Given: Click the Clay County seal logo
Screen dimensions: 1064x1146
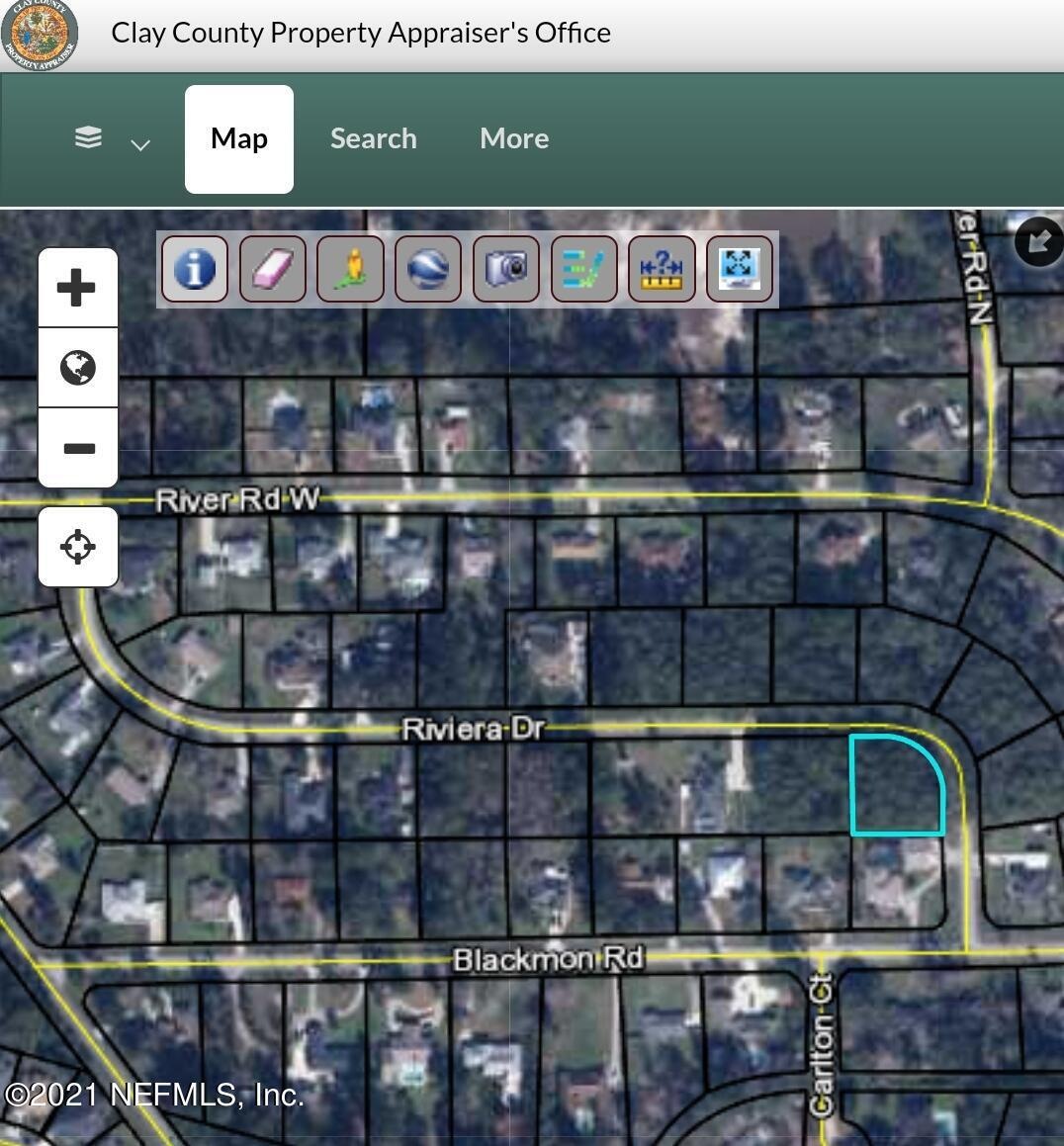Looking at the screenshot, I should (x=40, y=35).
